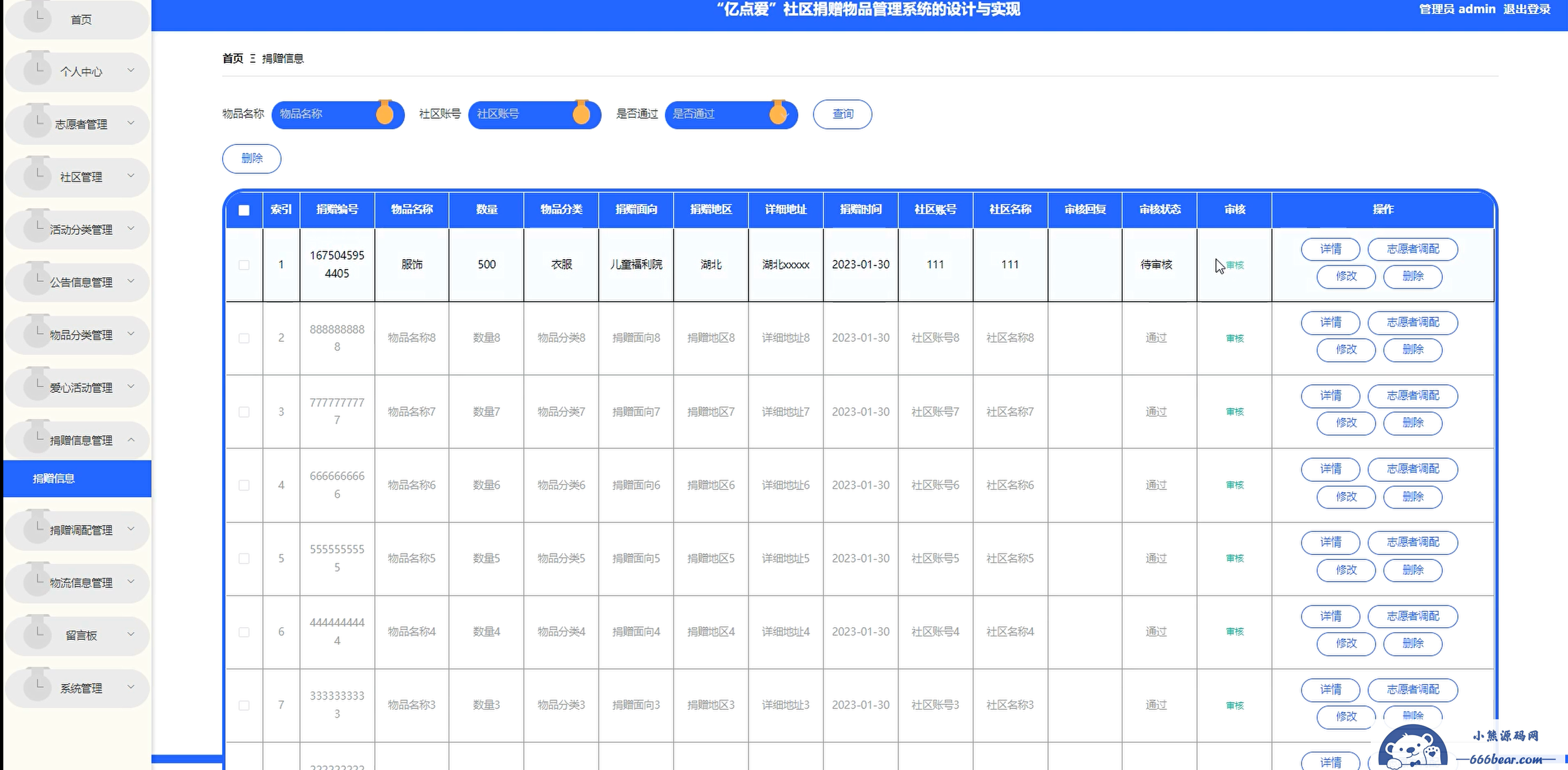Open 详情 for row 6 物品名称4
The image size is (1568, 770).
click(1330, 616)
